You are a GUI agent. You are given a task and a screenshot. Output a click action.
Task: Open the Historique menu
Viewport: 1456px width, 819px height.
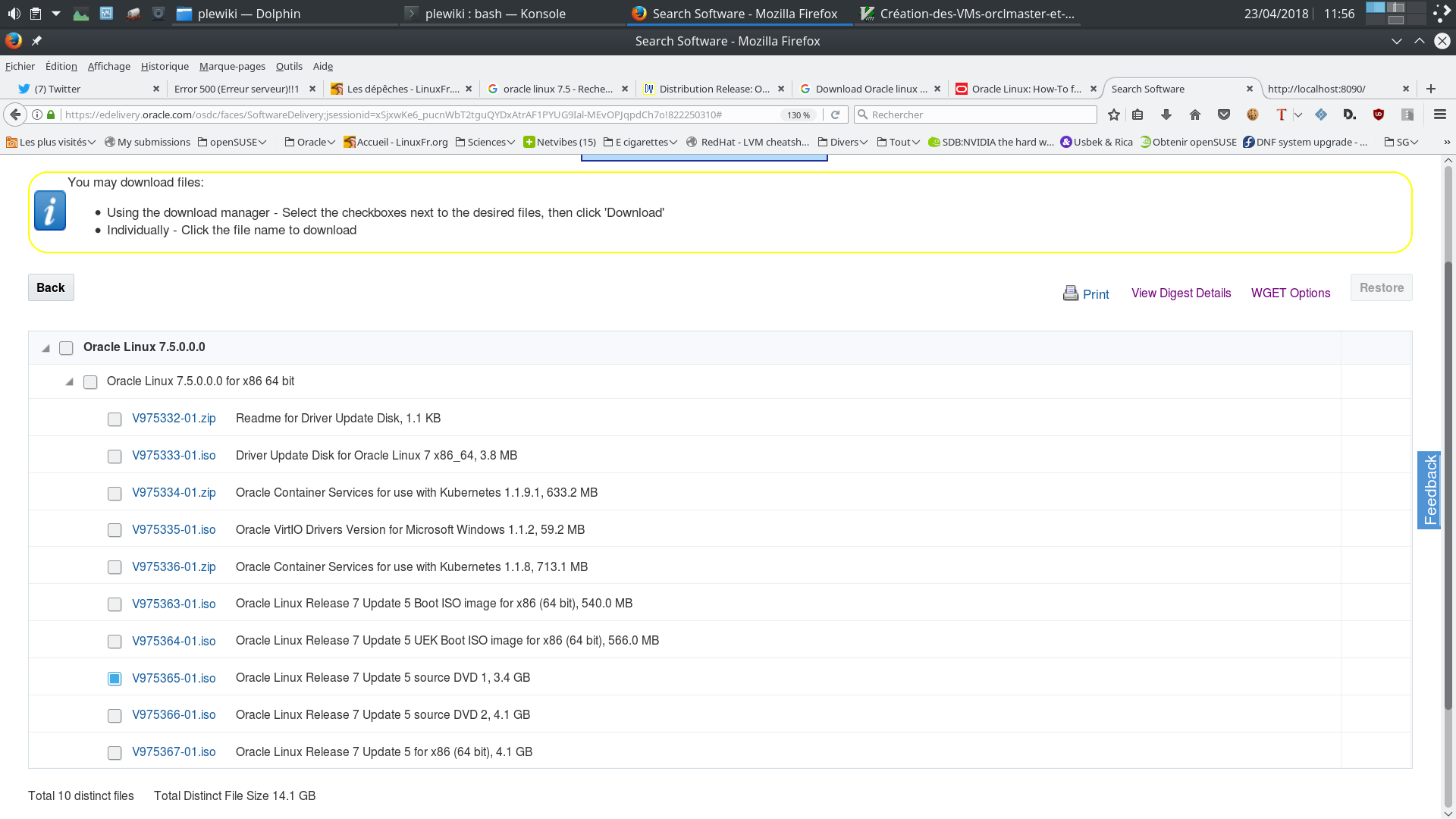click(165, 66)
